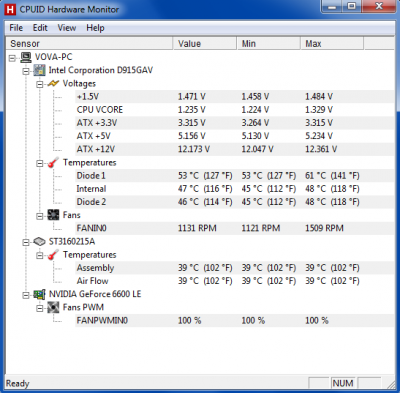Collapse the Voltages section
This screenshot has height=393, width=400.
40,84
